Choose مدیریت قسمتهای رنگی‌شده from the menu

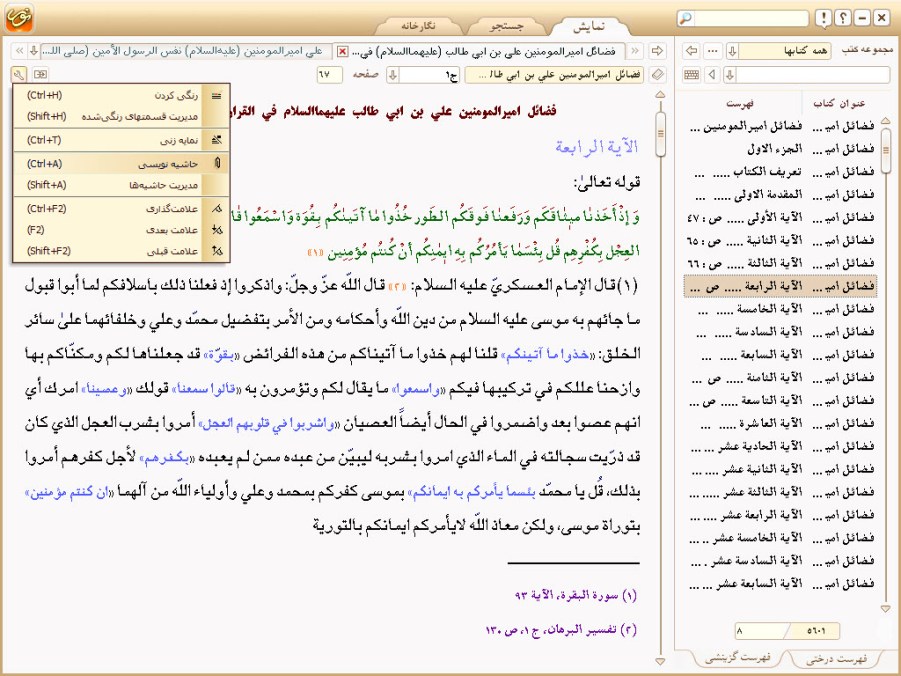(121, 116)
